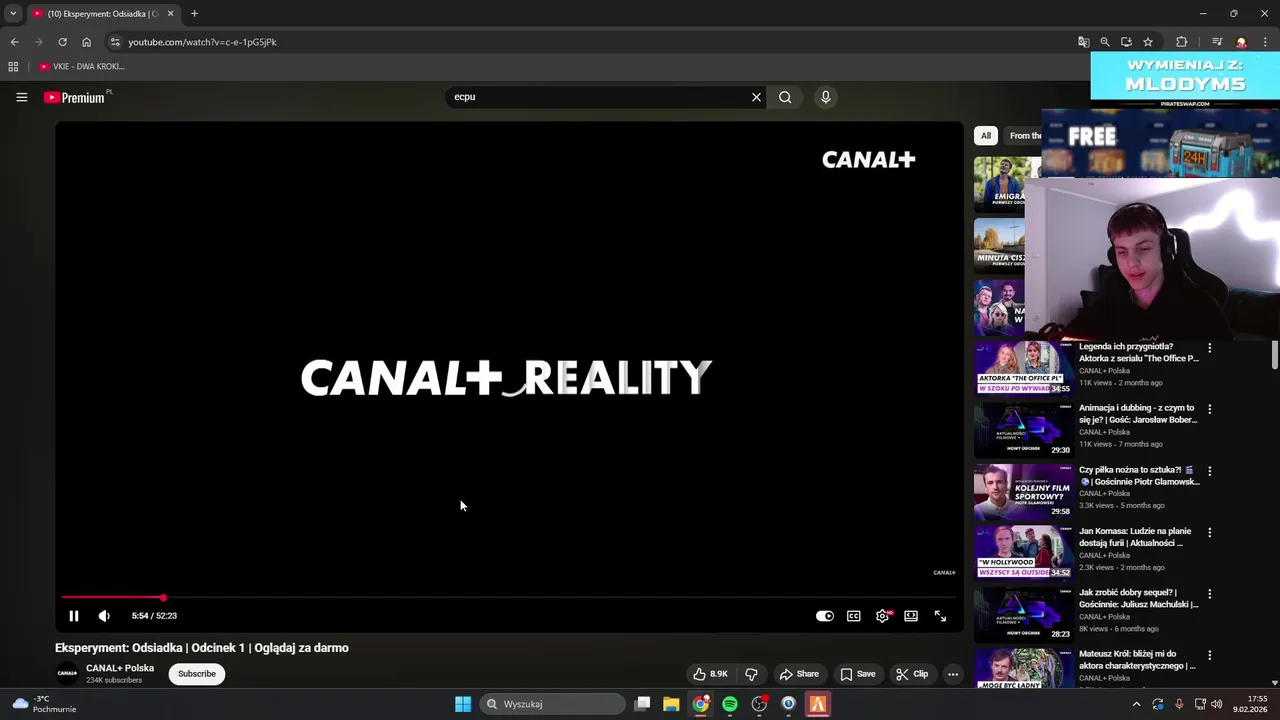Open options for 'Czy piłka nożna to sztuka?'
Image resolution: width=1280 pixels, height=720 pixels.
click(x=1210, y=471)
